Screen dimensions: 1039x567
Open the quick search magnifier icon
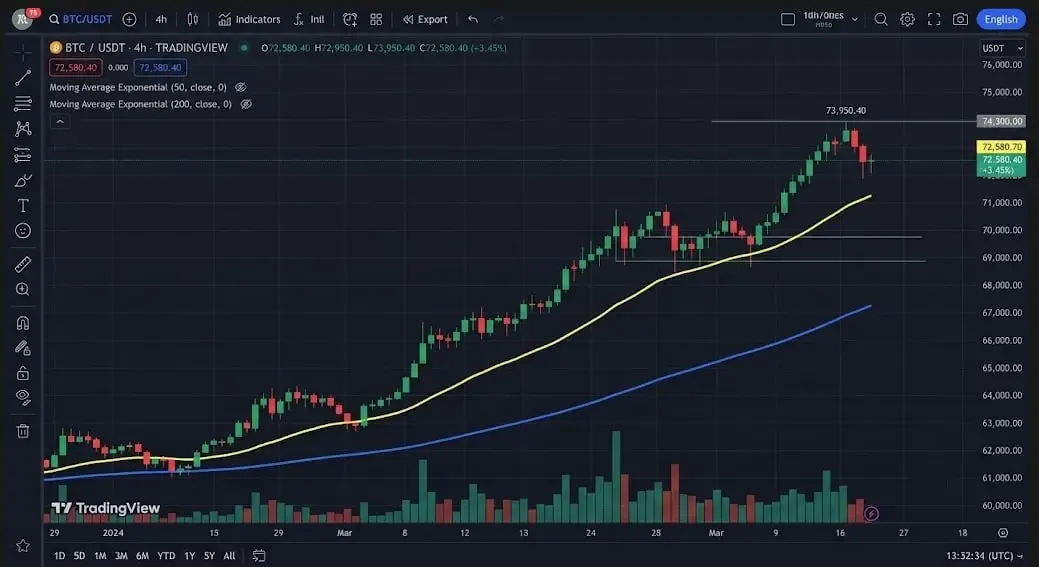tap(881, 19)
